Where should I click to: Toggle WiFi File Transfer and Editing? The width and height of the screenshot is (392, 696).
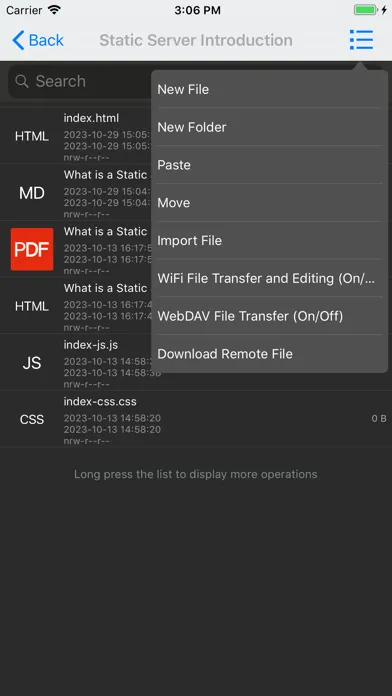point(269,278)
